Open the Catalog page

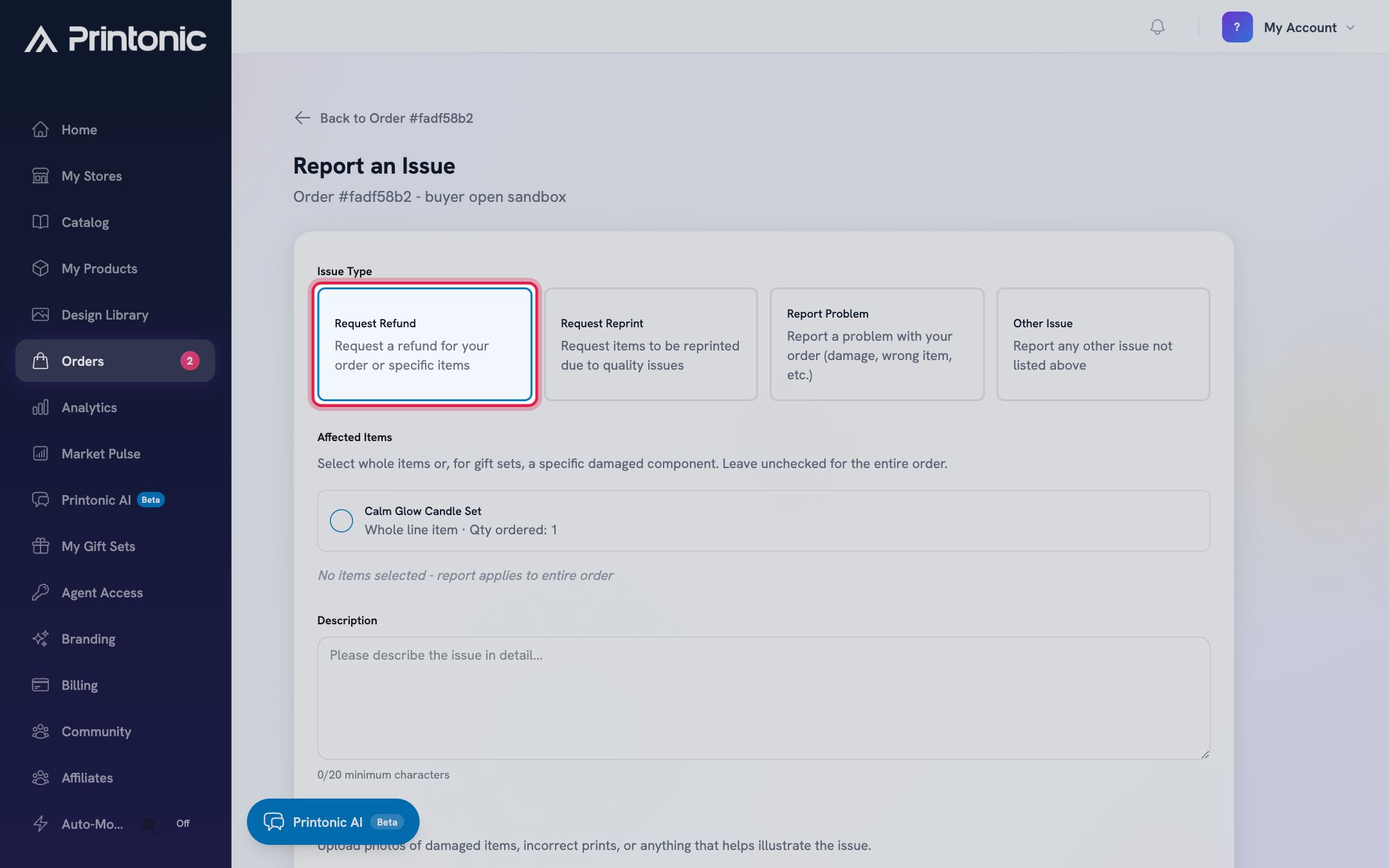click(x=115, y=222)
